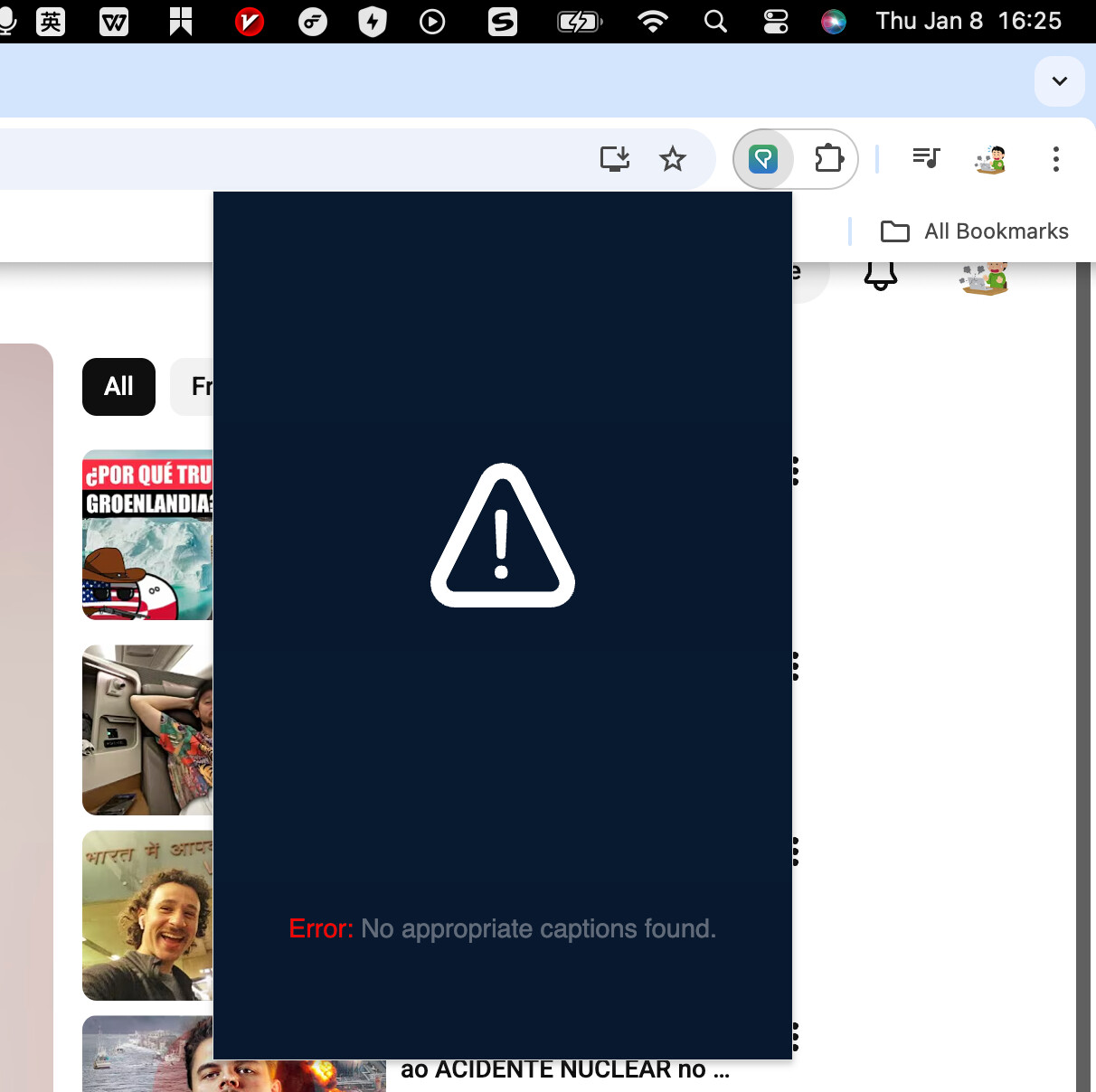This screenshot has width=1096, height=1092.
Task: Click the Siri icon in menu bar
Action: point(833,21)
